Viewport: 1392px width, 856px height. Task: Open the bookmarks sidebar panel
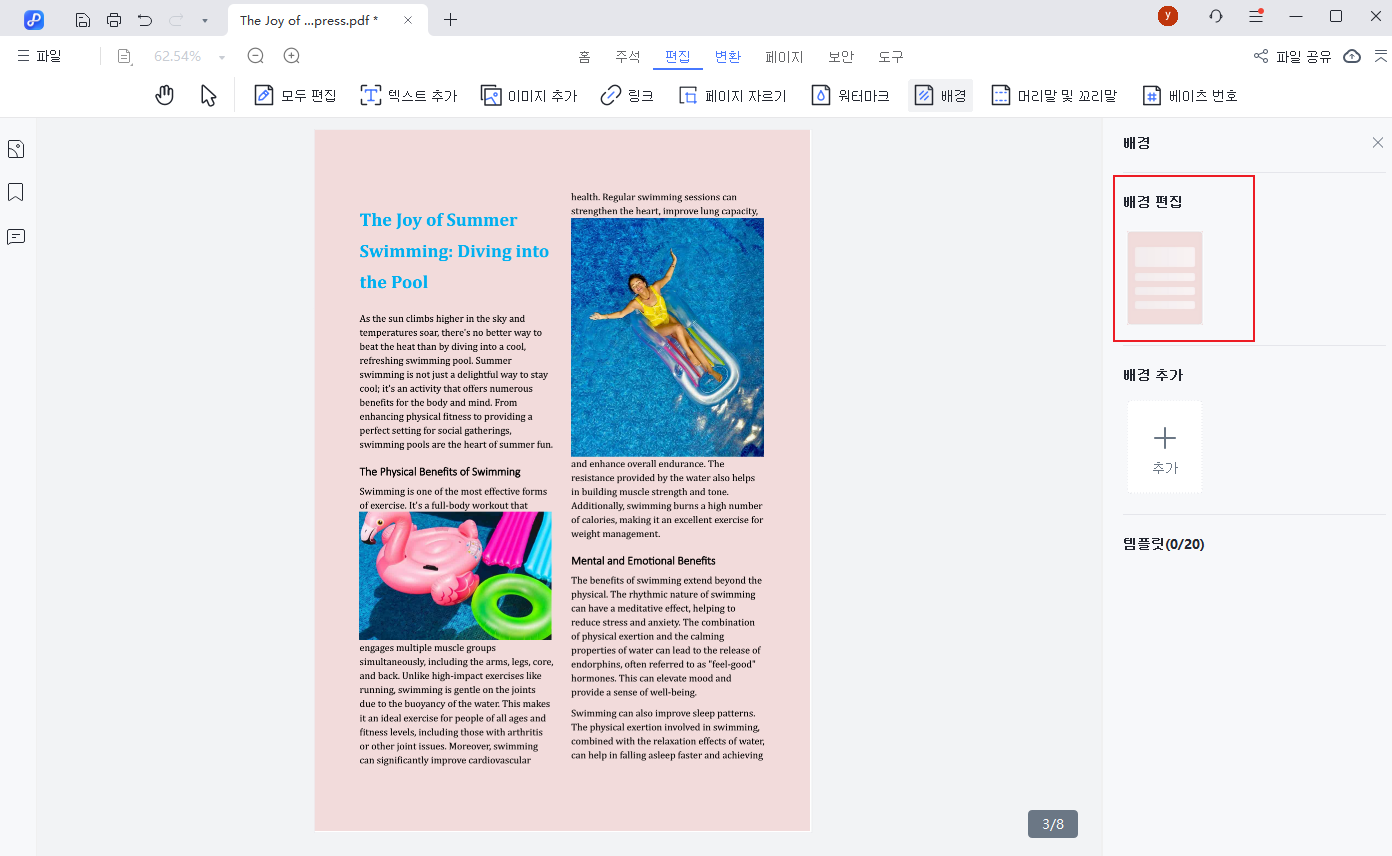[16, 192]
